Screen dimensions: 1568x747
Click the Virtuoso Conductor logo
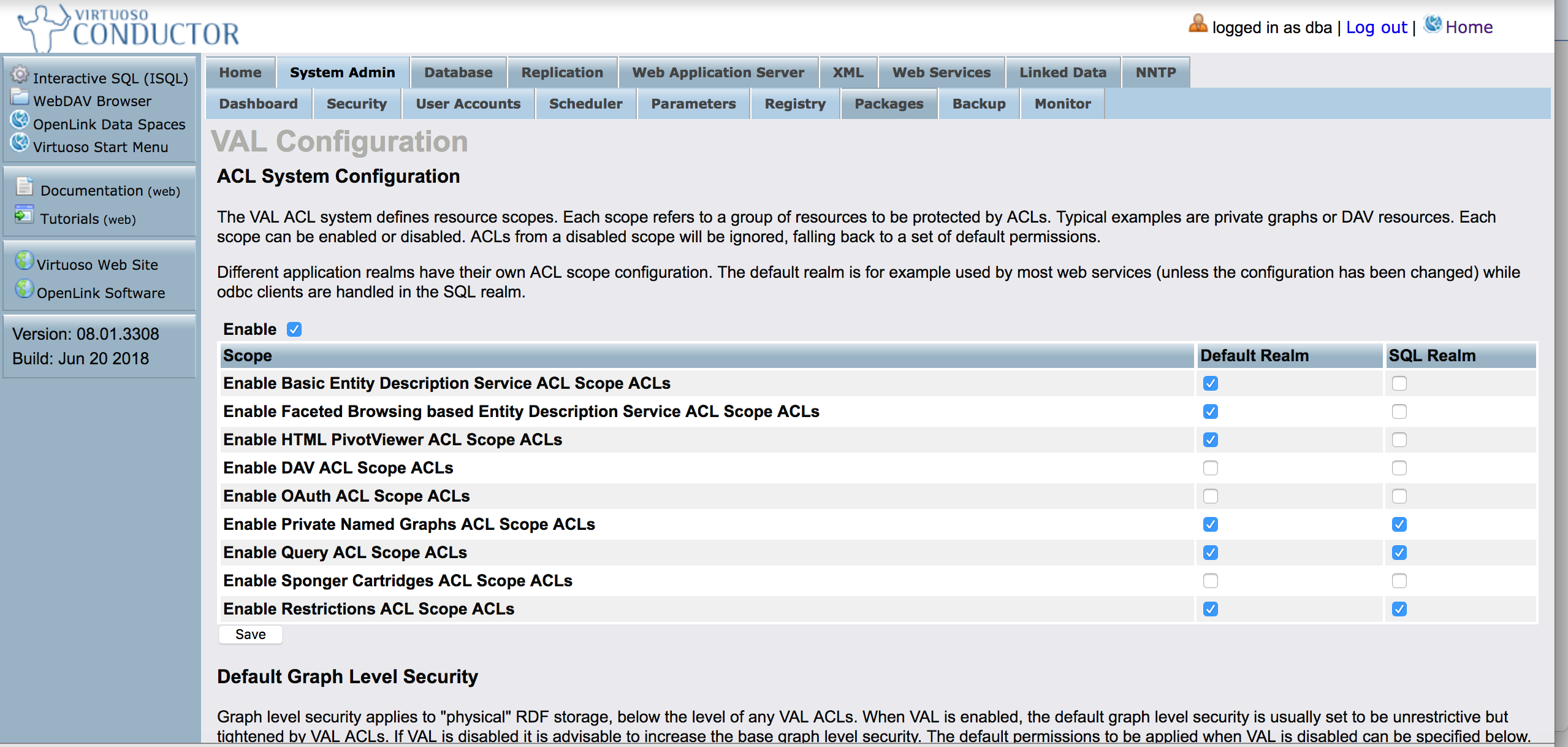click(x=129, y=28)
